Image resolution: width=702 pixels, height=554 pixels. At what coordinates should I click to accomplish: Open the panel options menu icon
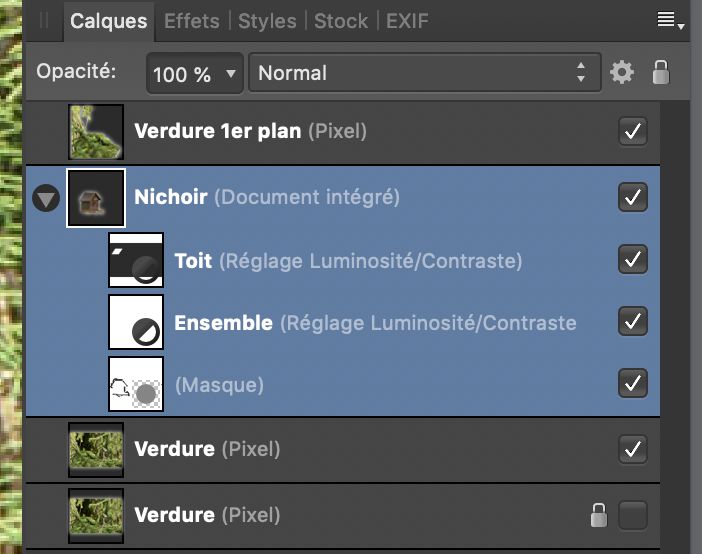(670, 20)
